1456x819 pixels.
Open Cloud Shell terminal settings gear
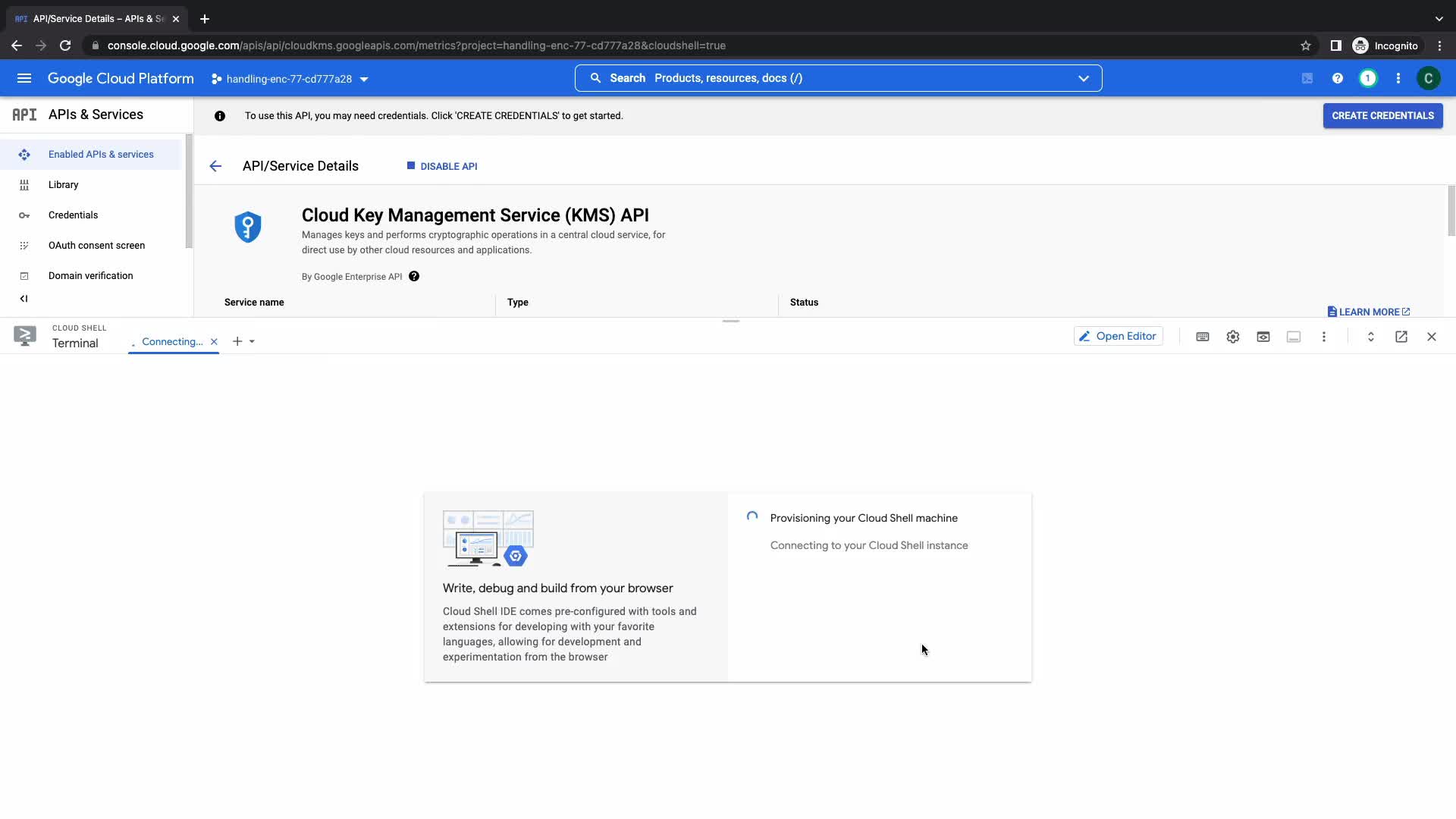pyautogui.click(x=1233, y=337)
